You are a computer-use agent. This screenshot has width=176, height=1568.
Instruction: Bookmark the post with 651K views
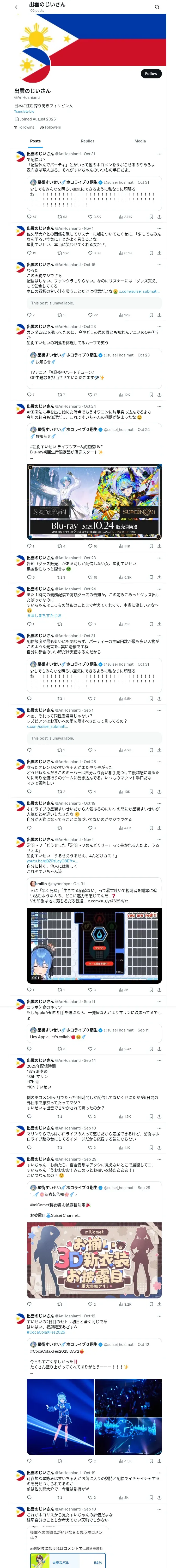[151, 253]
